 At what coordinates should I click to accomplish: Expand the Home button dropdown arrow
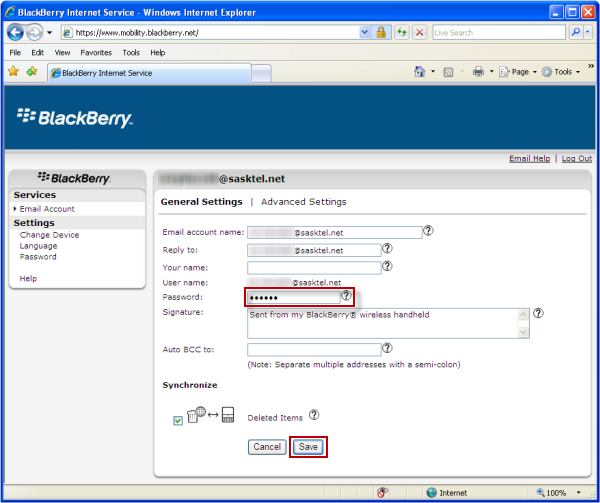[433, 72]
